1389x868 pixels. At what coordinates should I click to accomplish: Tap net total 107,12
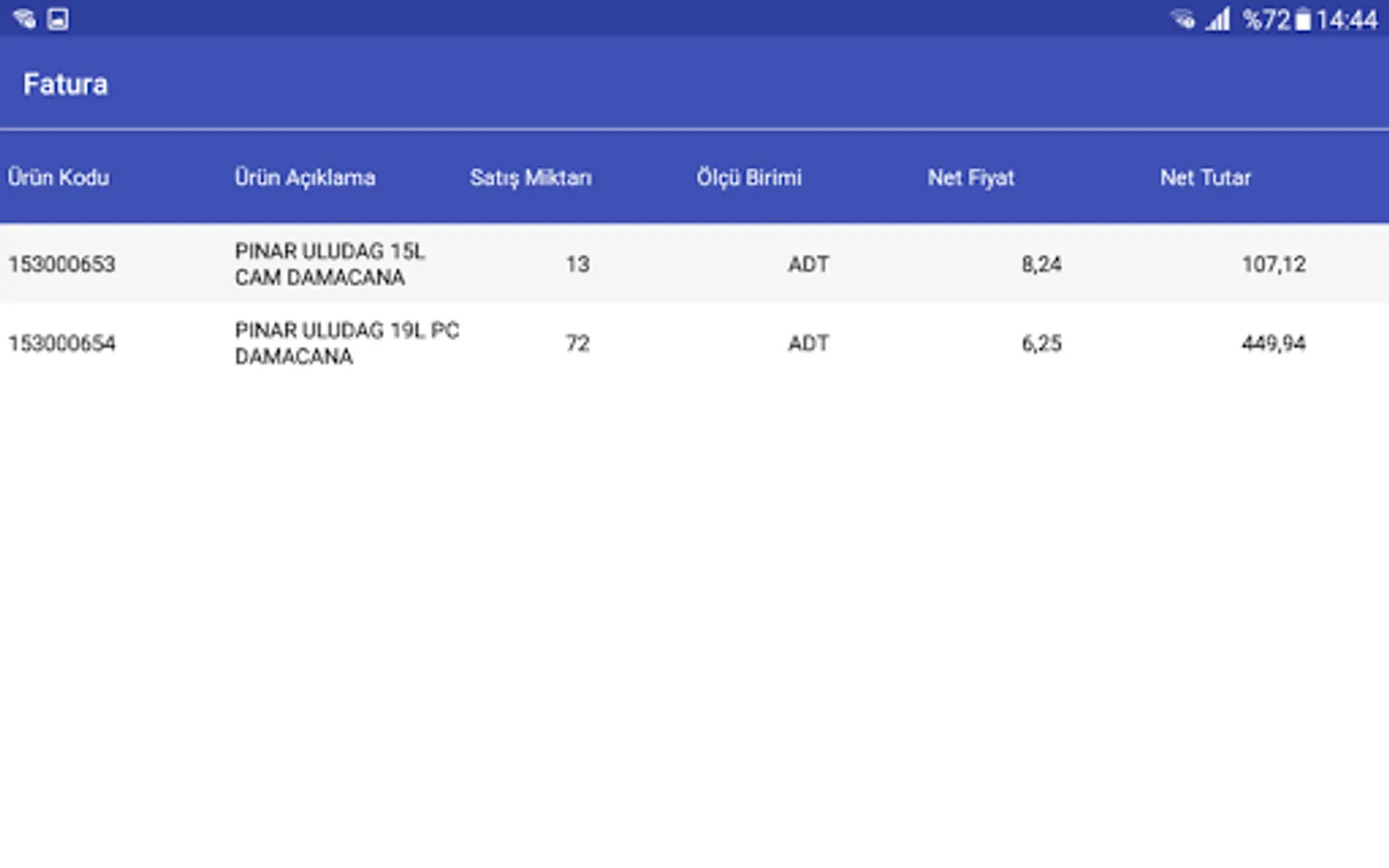[1274, 264]
